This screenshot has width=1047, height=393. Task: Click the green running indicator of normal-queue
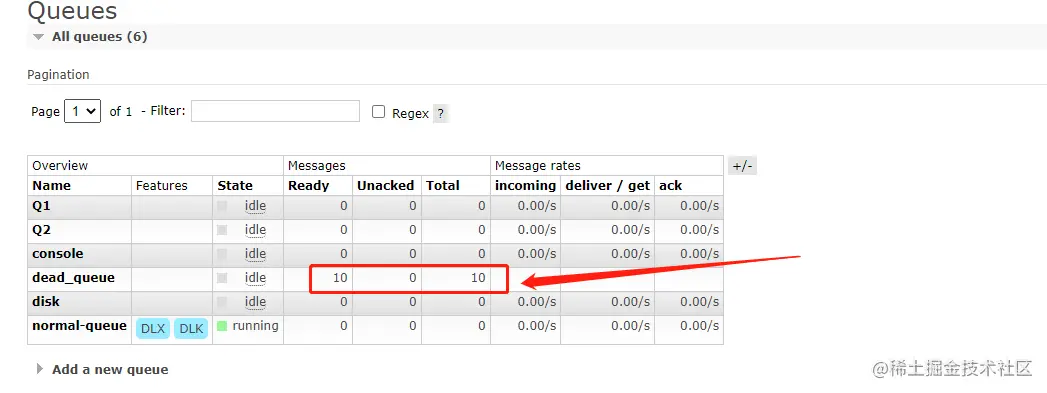[x=222, y=326]
